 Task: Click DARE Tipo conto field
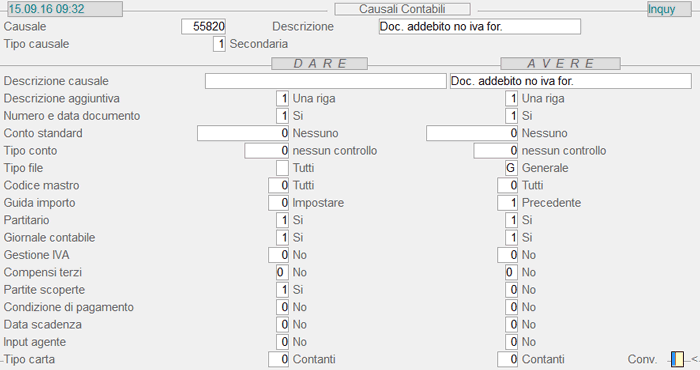click(x=267, y=150)
